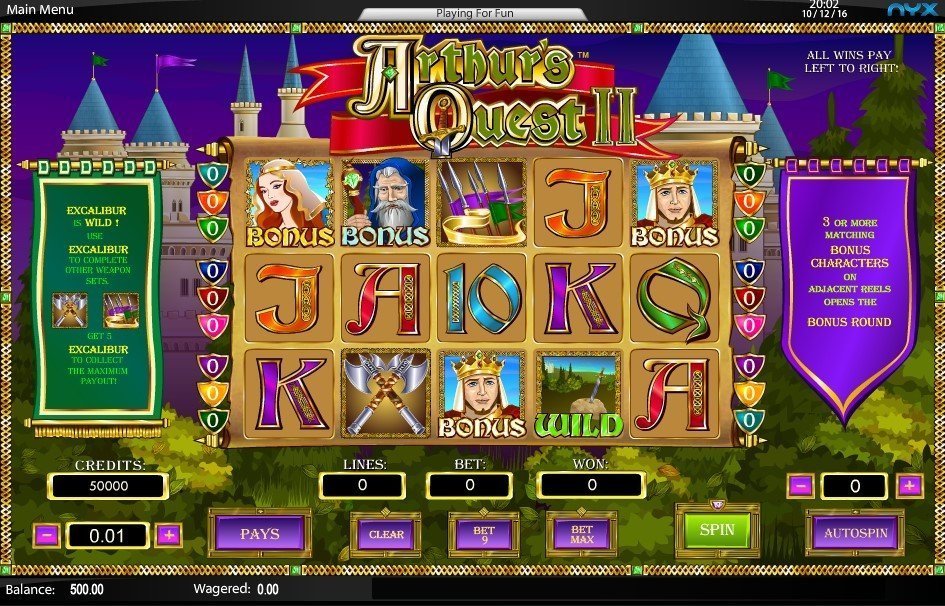The width and height of the screenshot is (945, 606).
Task: Open the Main Menu
Action: (x=40, y=9)
